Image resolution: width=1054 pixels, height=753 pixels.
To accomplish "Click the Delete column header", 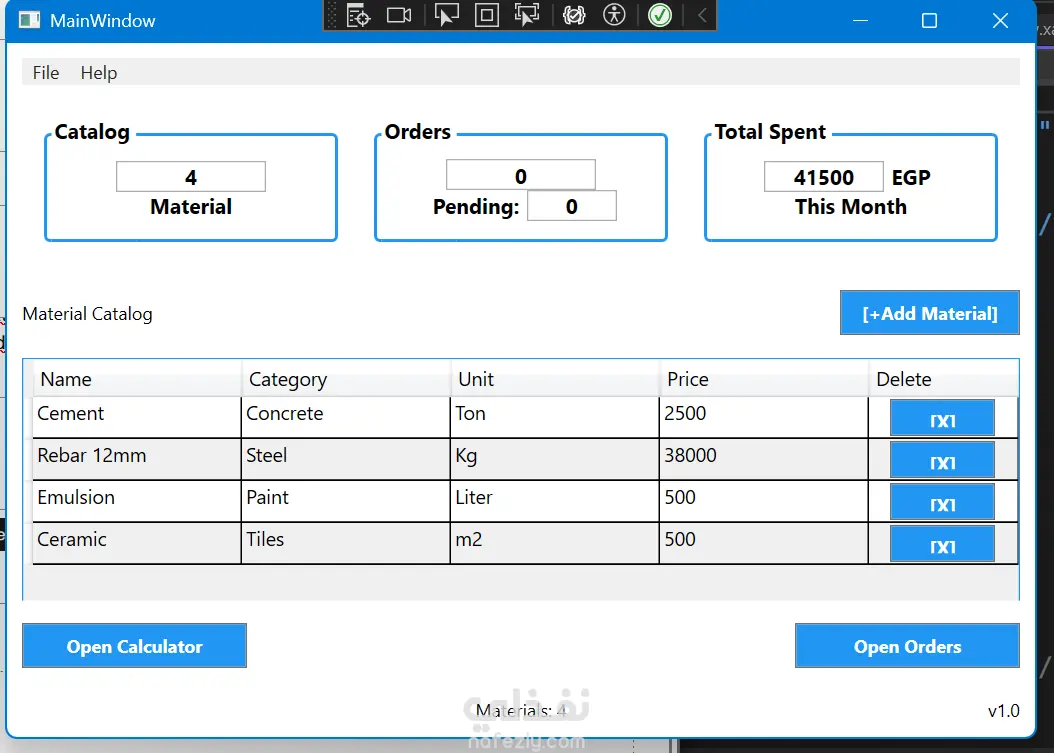I will (x=944, y=379).
